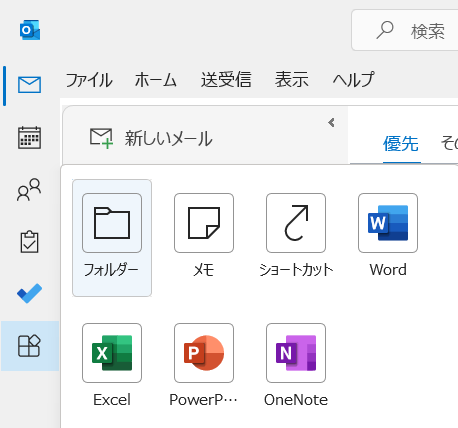This screenshot has width=458, height=428.
Task: Click the ショートカット label text
Action: pyautogui.click(x=296, y=270)
